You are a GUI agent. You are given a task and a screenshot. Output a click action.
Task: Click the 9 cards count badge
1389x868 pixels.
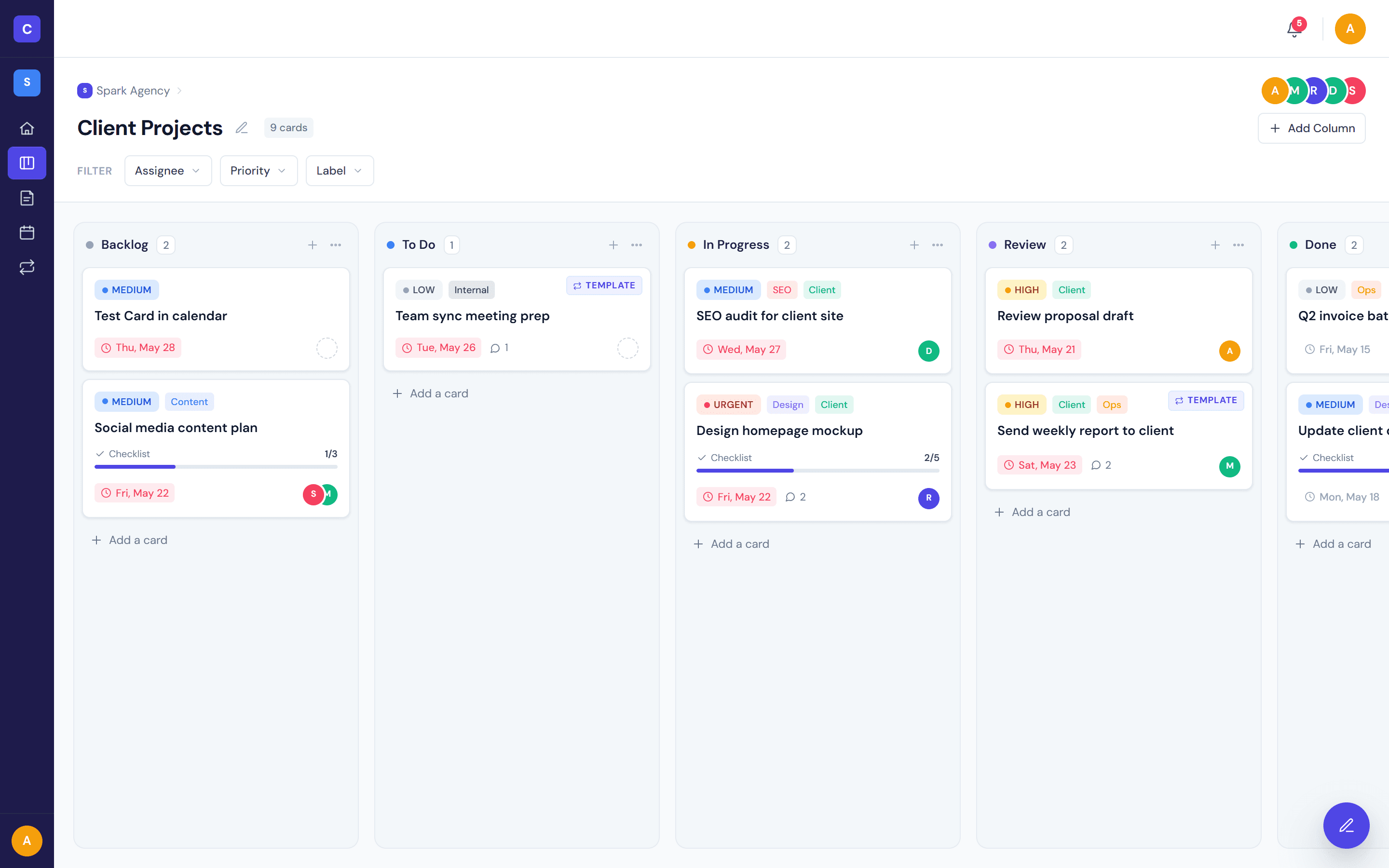click(x=289, y=127)
